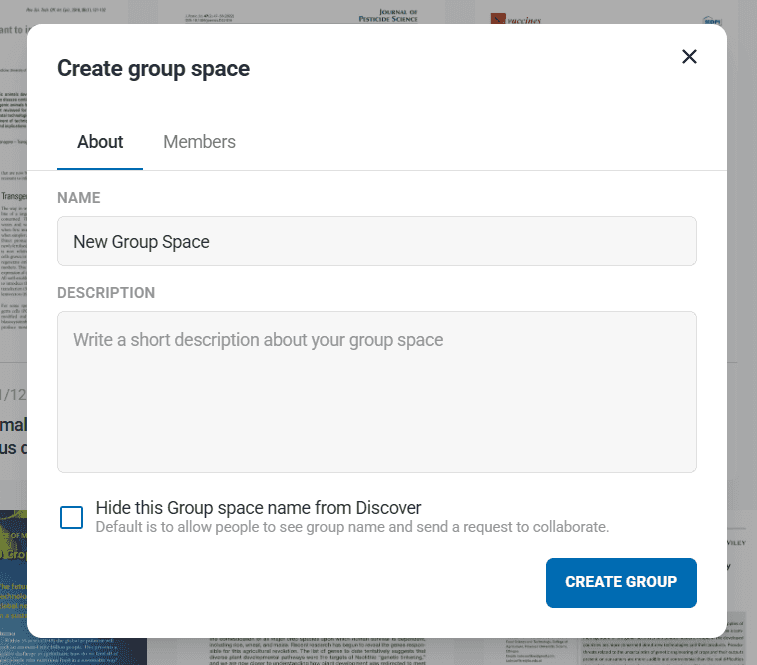Click the MDPI logo in top-right background
757x665 pixels.
[712, 18]
